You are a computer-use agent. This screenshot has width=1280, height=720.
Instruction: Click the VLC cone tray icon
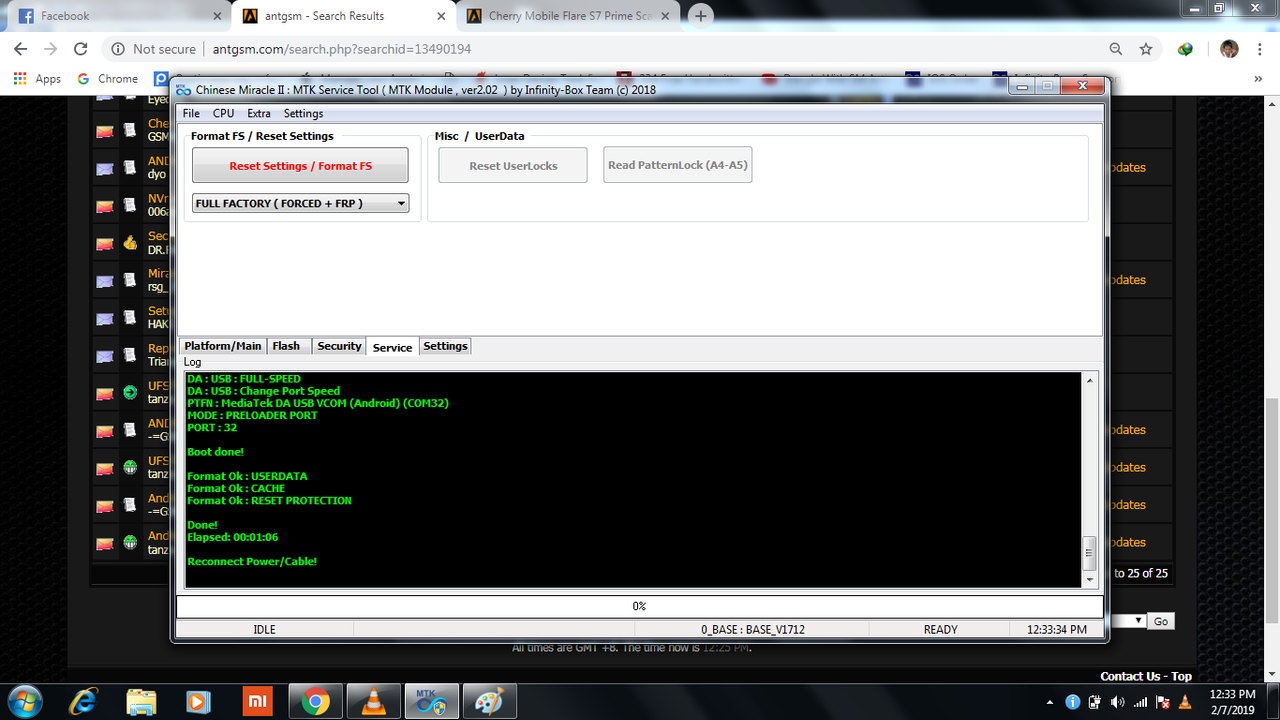(x=1186, y=702)
